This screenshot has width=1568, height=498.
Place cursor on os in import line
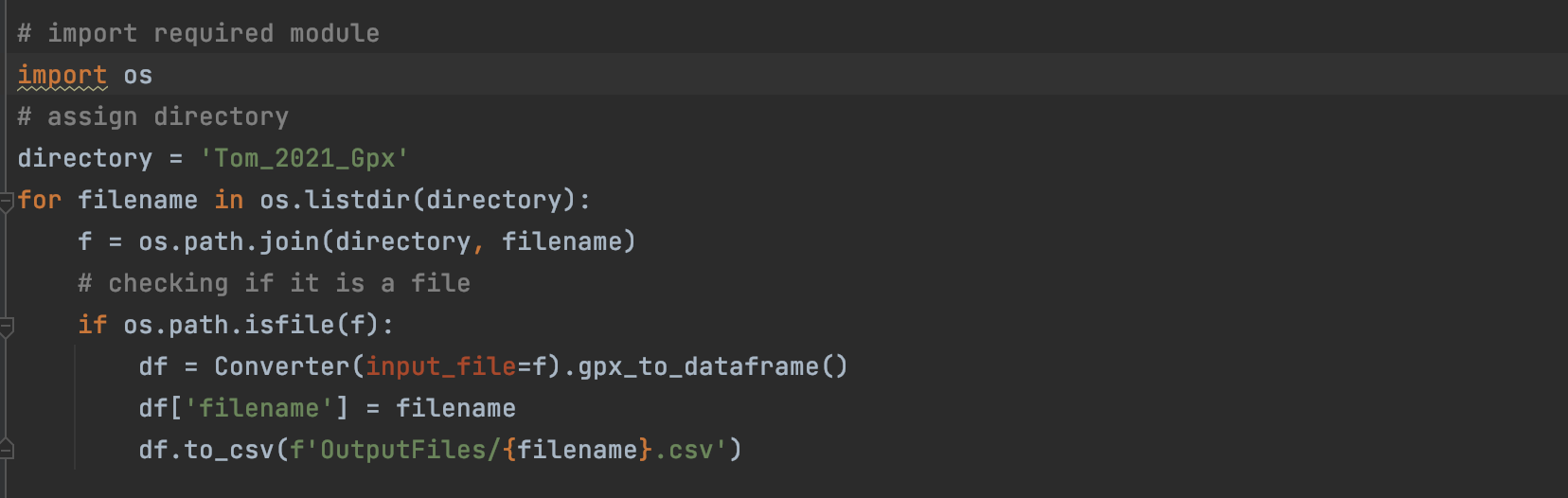[x=137, y=75]
